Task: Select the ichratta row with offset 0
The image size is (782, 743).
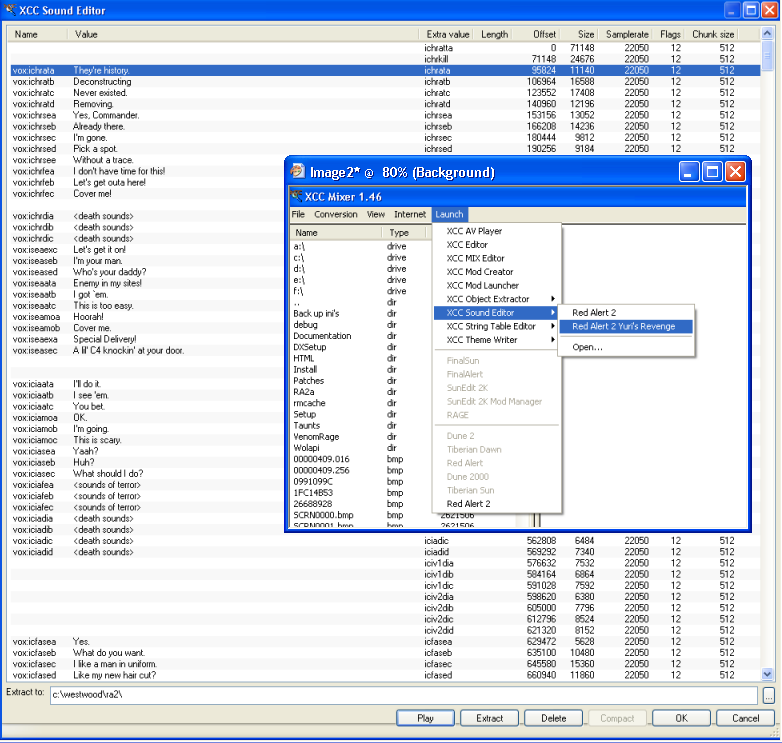Action: (x=385, y=48)
